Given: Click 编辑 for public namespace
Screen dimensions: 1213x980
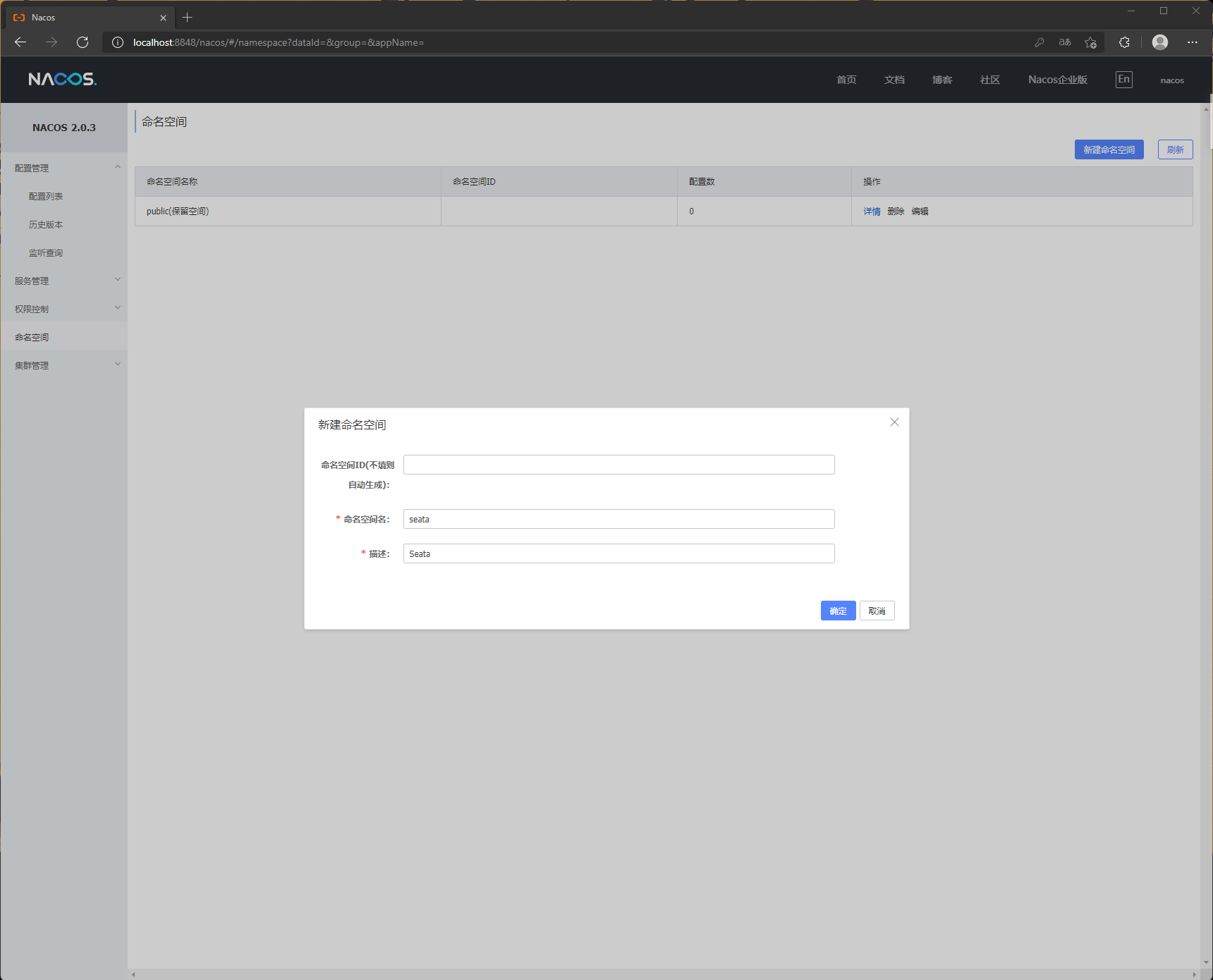Looking at the screenshot, I should (920, 212).
